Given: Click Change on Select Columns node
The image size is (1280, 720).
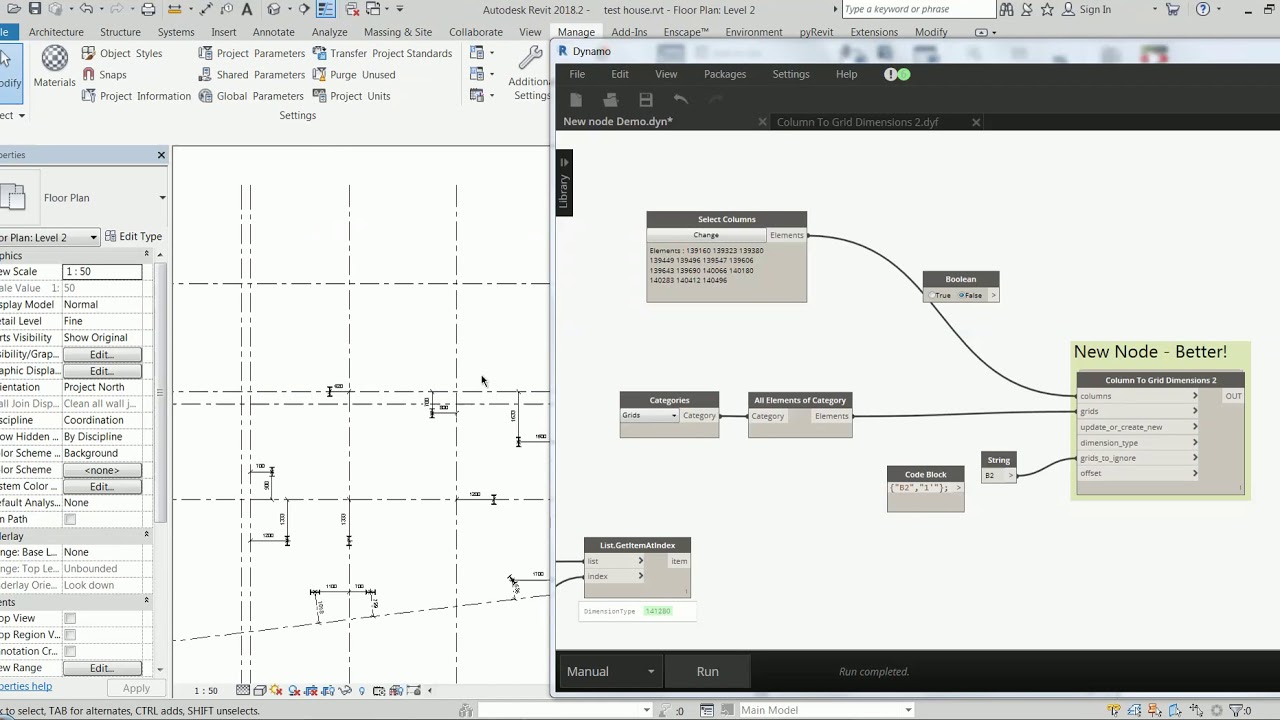Looking at the screenshot, I should point(706,235).
